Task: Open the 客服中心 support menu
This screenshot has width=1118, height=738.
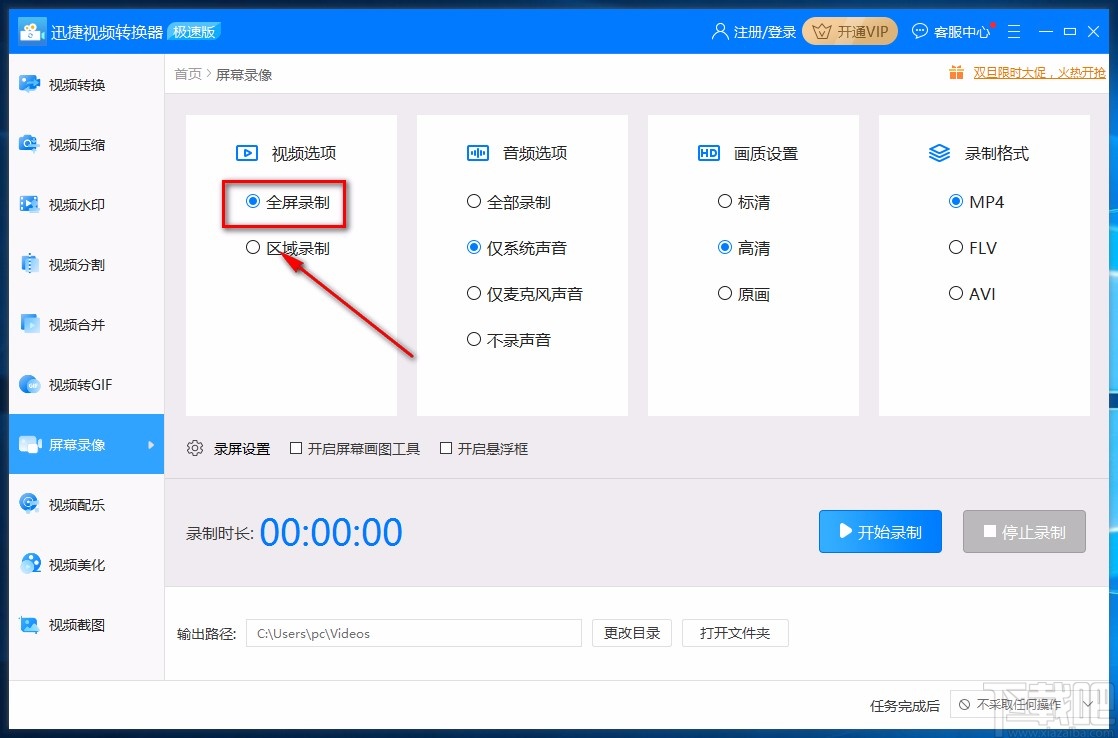Action: [x=950, y=31]
